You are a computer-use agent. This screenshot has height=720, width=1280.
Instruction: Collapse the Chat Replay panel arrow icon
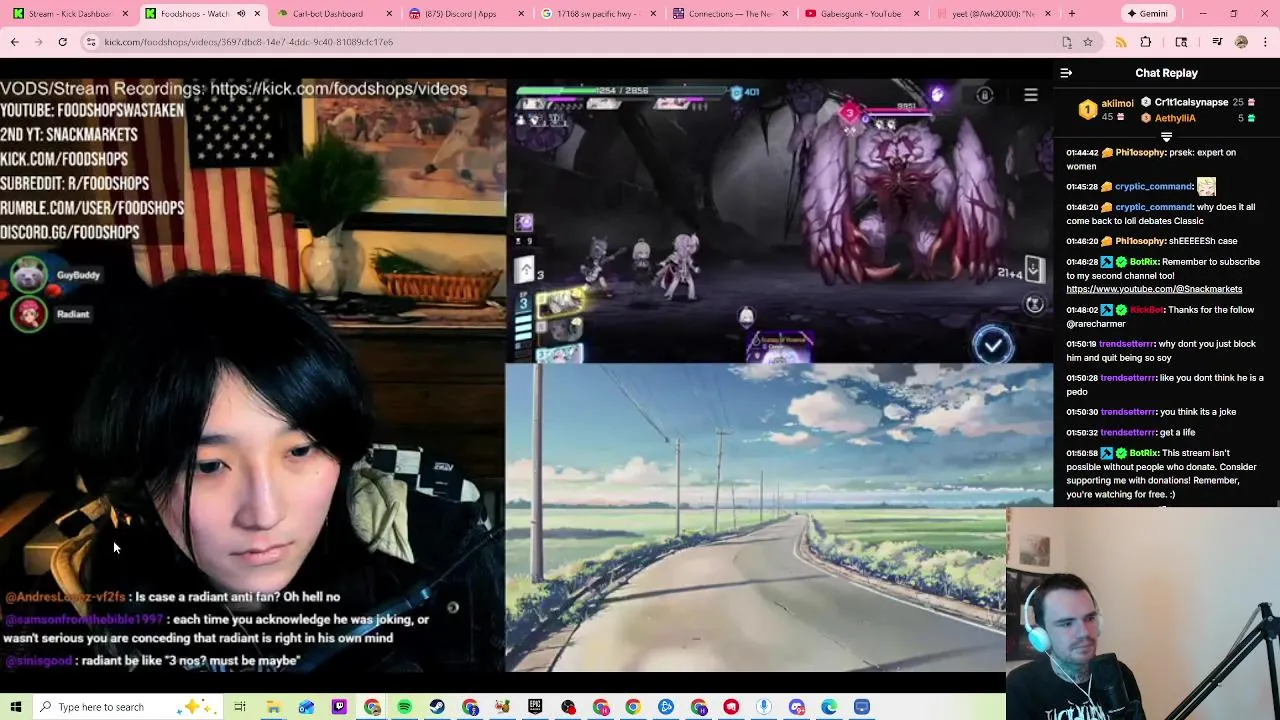(1066, 73)
